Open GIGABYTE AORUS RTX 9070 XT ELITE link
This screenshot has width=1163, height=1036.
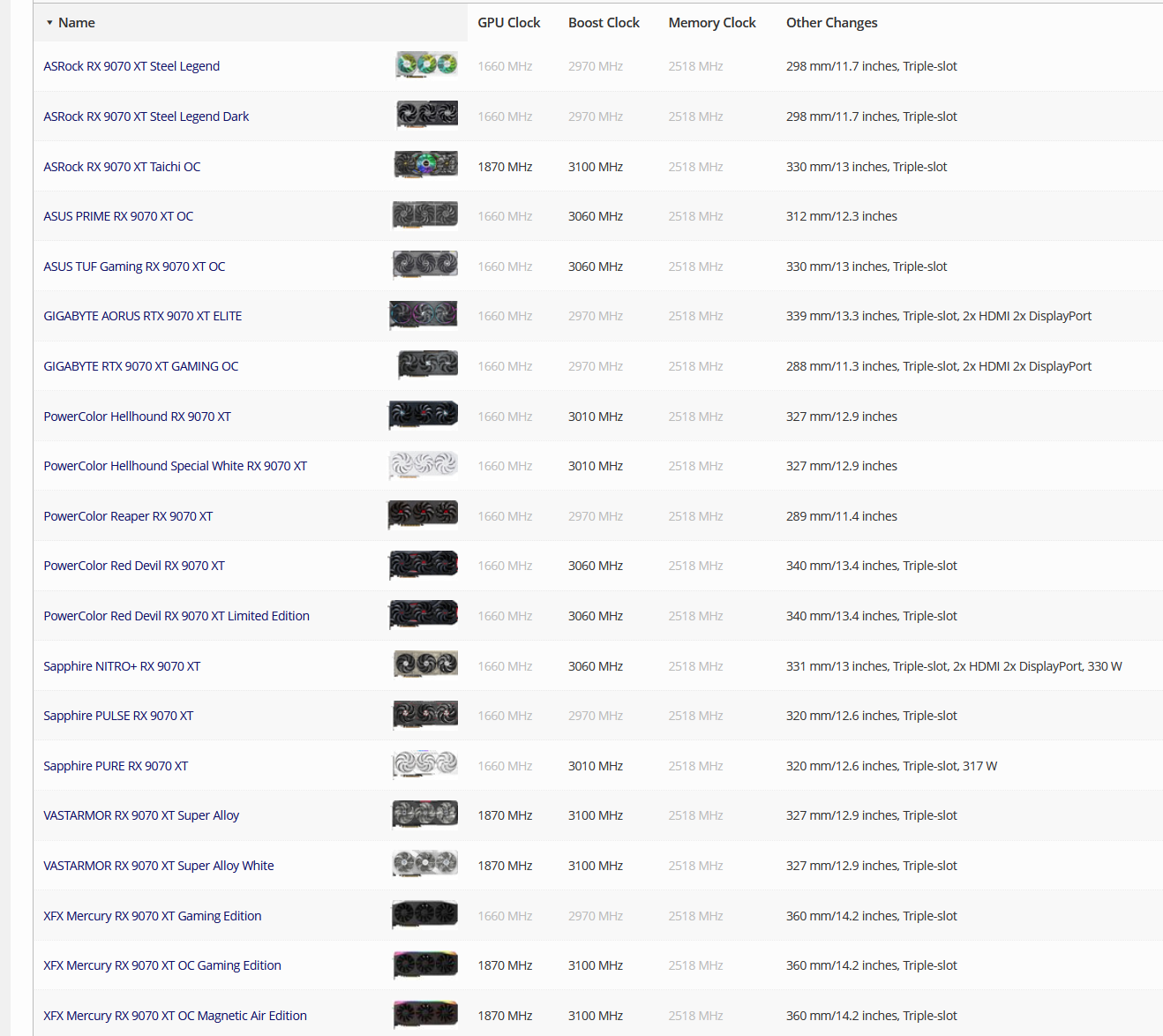(143, 316)
